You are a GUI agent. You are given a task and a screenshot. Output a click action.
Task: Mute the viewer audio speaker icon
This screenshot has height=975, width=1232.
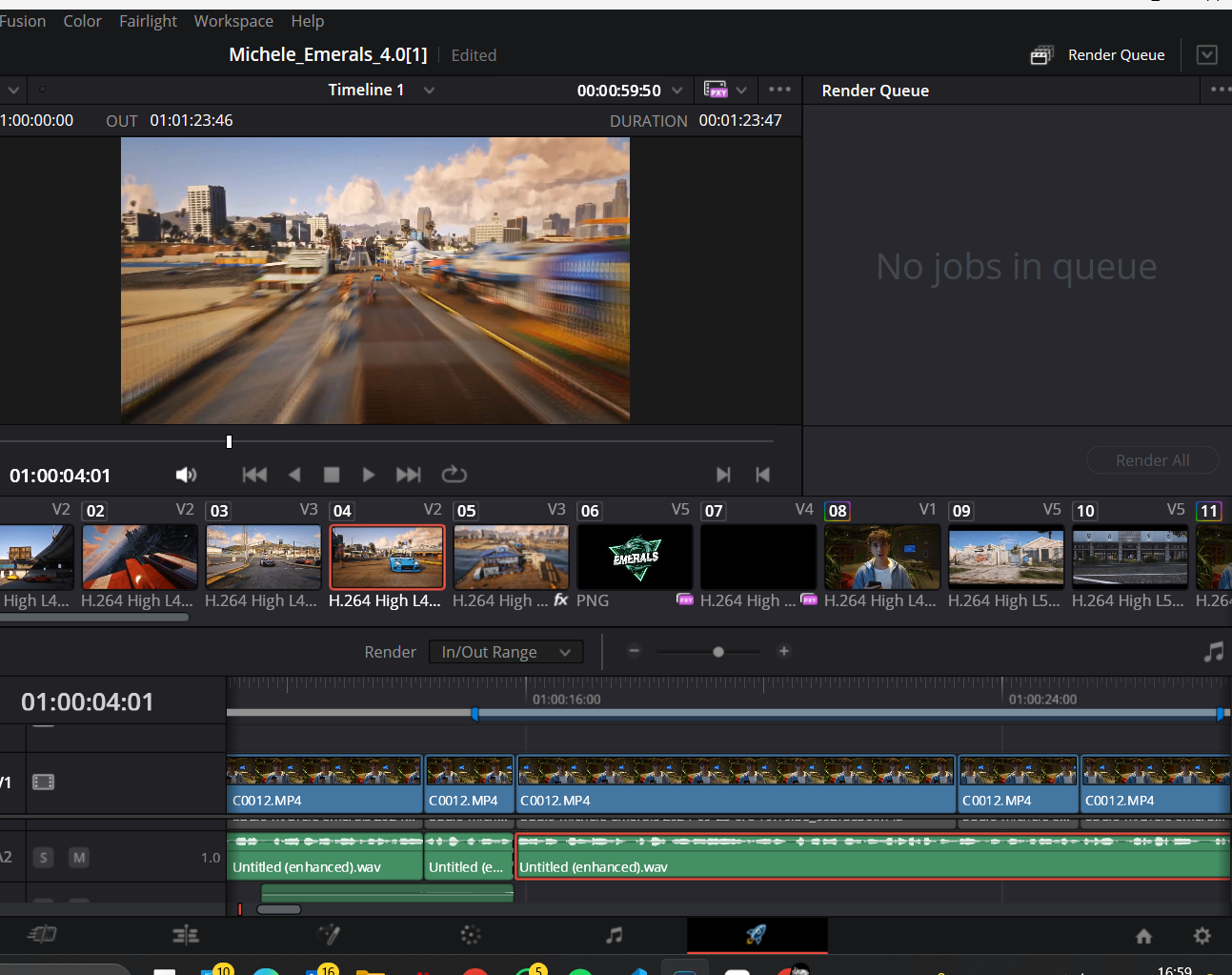pyautogui.click(x=186, y=475)
